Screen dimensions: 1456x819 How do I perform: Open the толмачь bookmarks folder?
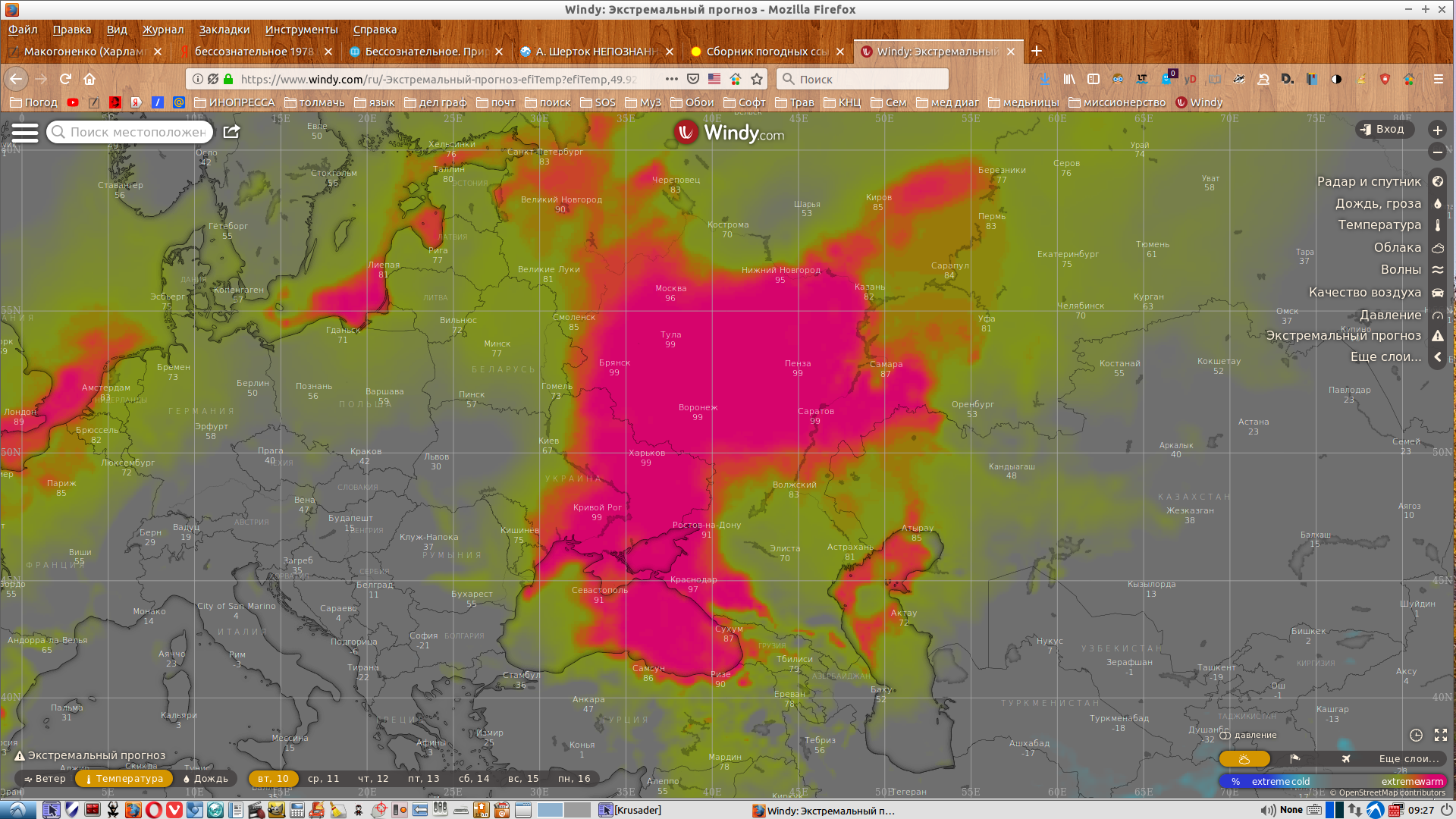(314, 102)
